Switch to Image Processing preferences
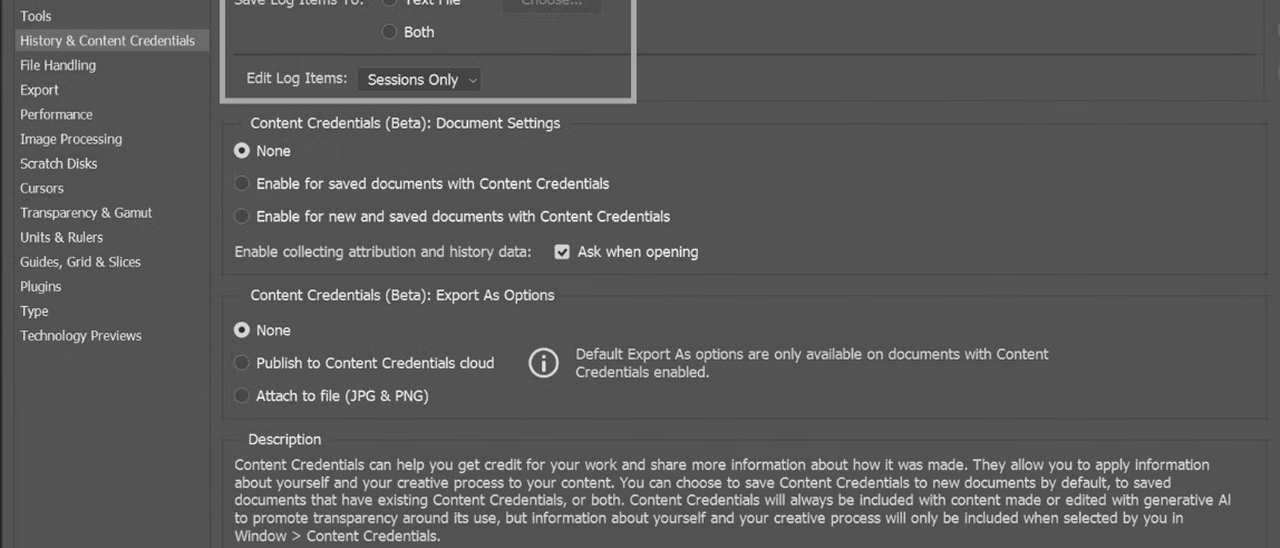Screen dimensions: 1280x548 (71, 139)
